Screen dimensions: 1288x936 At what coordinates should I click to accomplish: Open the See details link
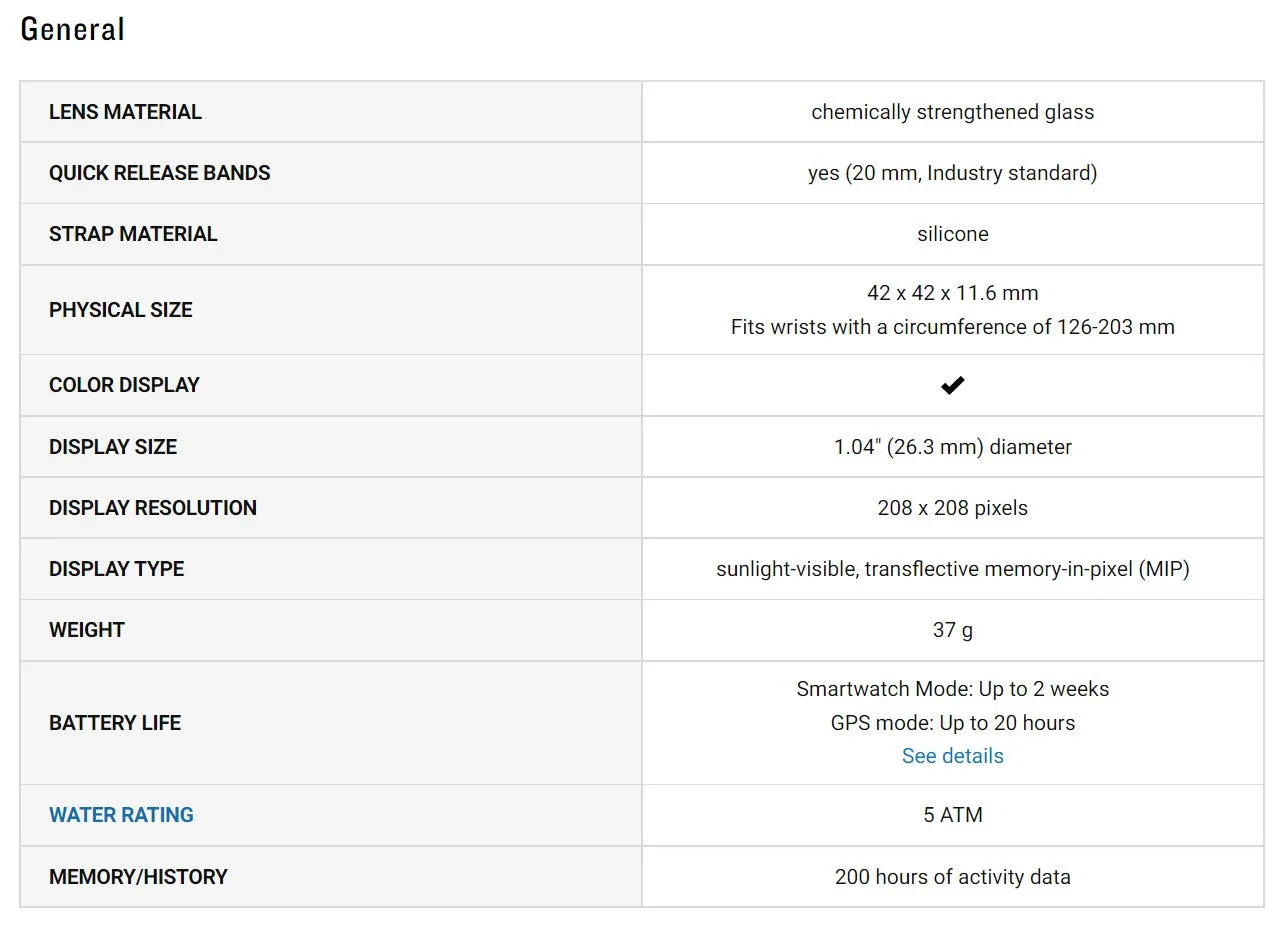pos(952,756)
